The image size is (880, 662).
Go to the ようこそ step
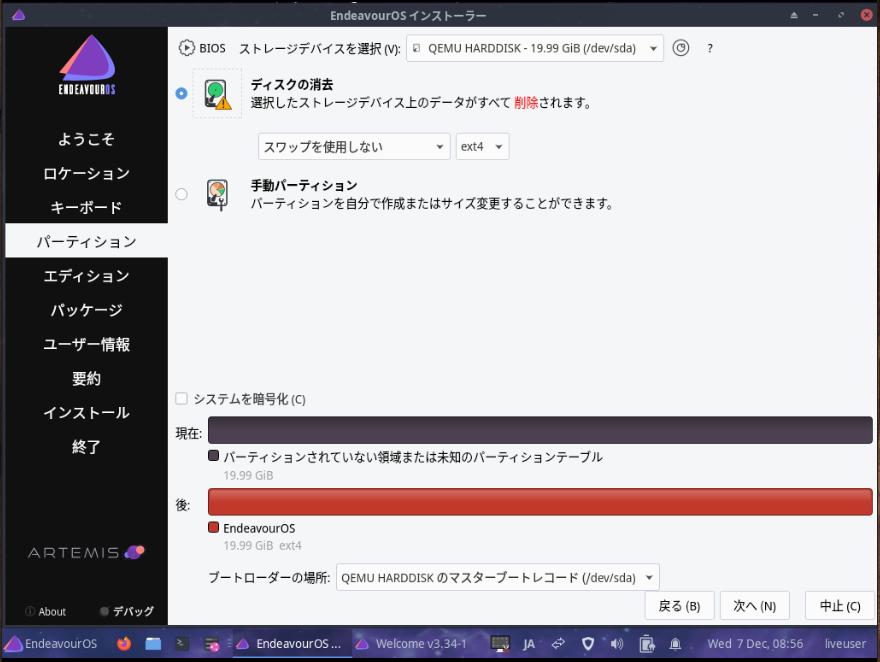tap(86, 139)
